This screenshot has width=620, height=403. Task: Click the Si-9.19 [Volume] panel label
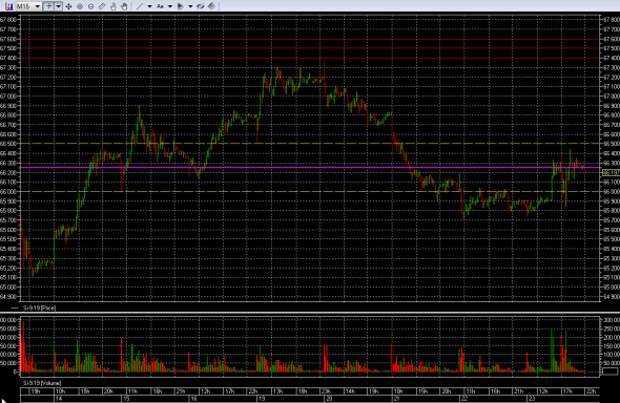(40, 382)
